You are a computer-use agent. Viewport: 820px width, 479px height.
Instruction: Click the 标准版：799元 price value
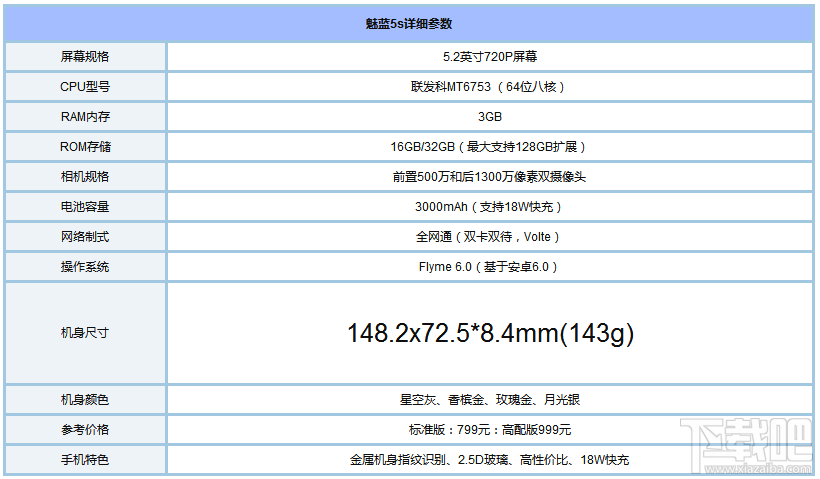(x=490, y=429)
